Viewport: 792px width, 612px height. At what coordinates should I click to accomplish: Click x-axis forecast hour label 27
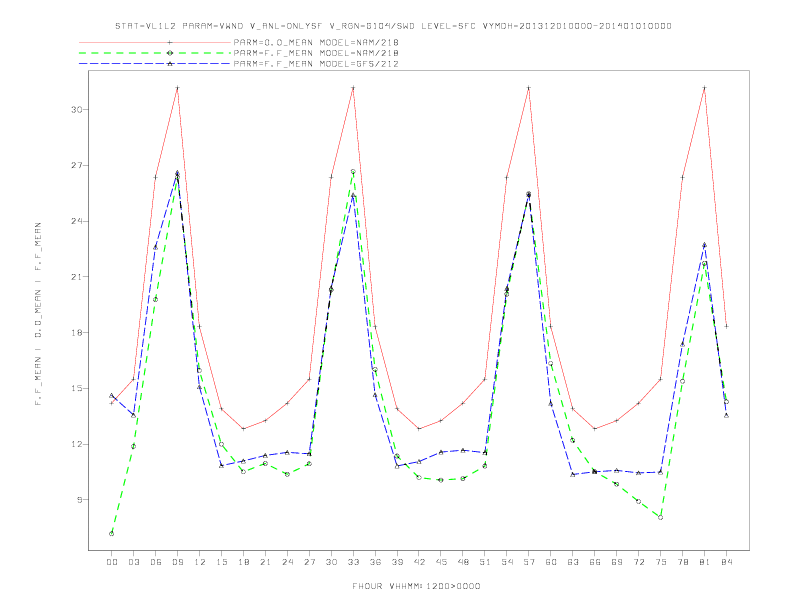click(x=309, y=562)
